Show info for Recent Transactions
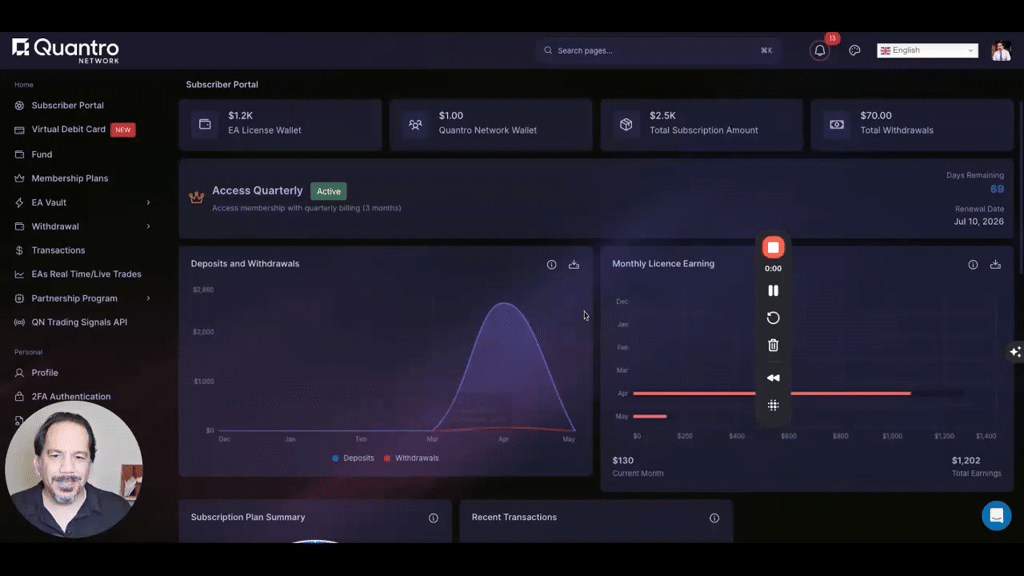Screen dimensions: 1024x576 tap(714, 518)
